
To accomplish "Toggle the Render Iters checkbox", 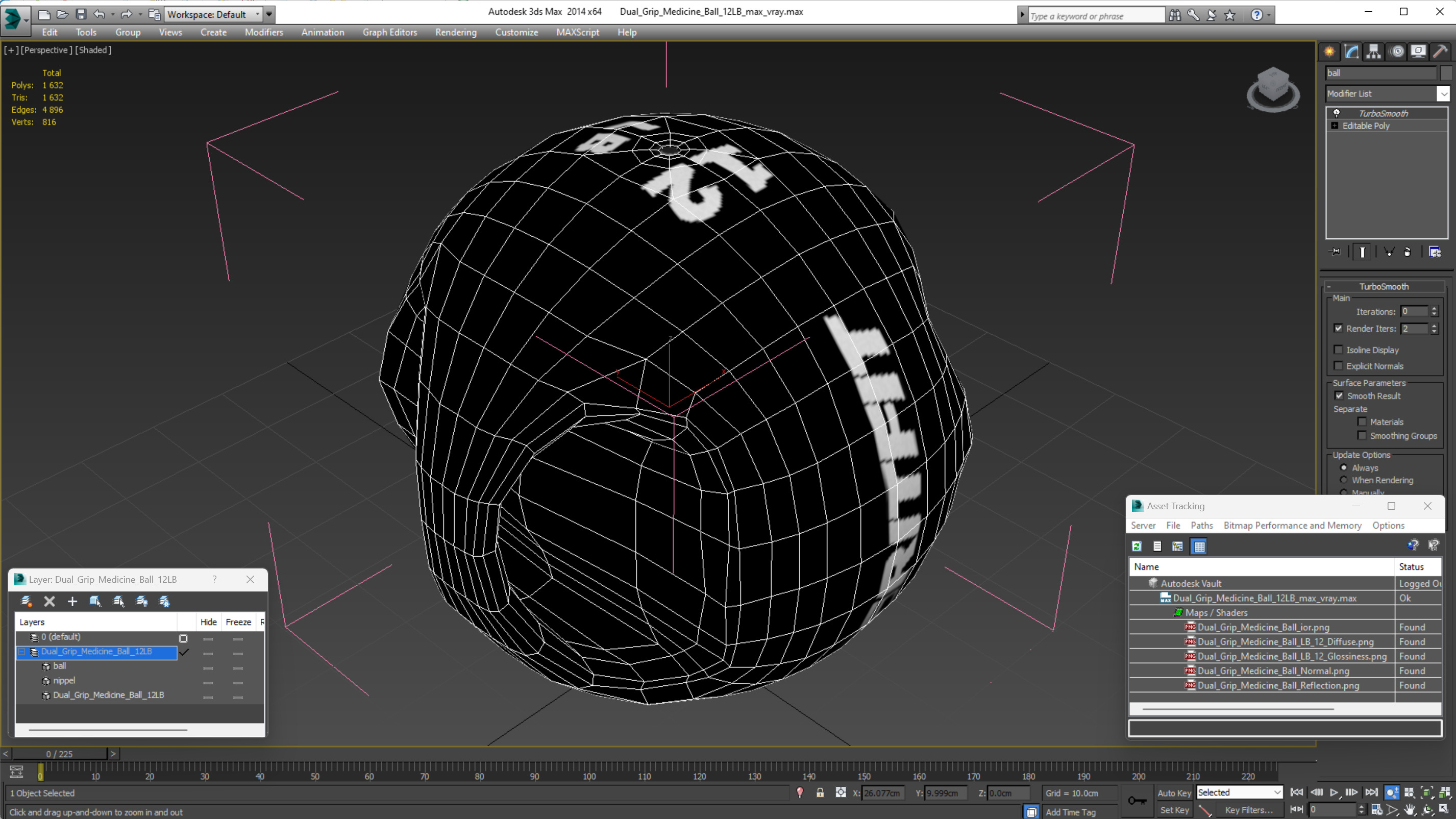I will pyautogui.click(x=1338, y=329).
